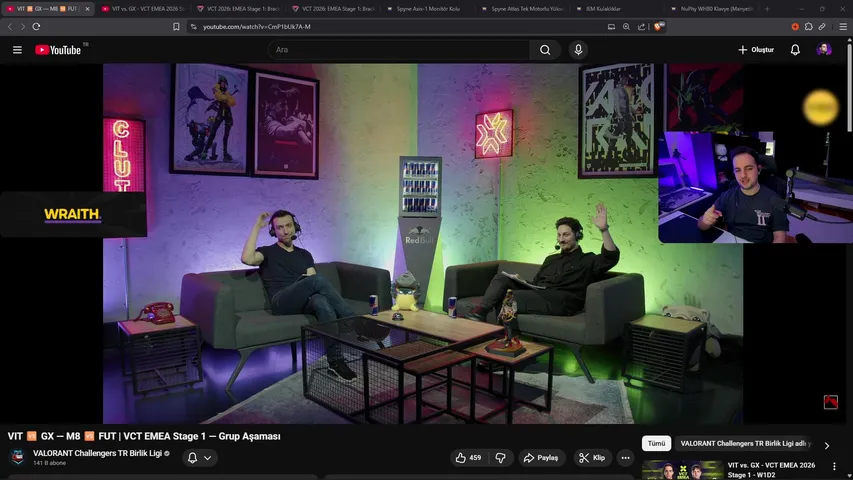Click the video title VIT GX M8 FUT
The image size is (853, 480).
[x=144, y=436]
